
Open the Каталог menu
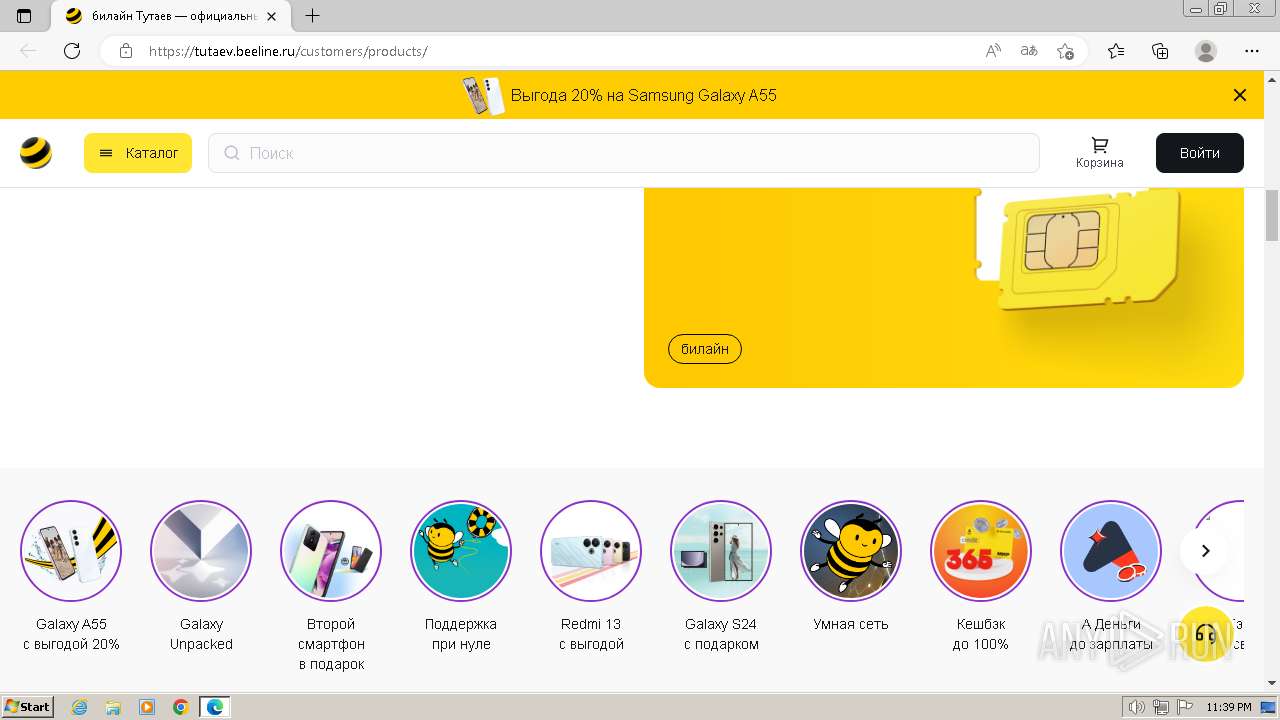[x=138, y=153]
